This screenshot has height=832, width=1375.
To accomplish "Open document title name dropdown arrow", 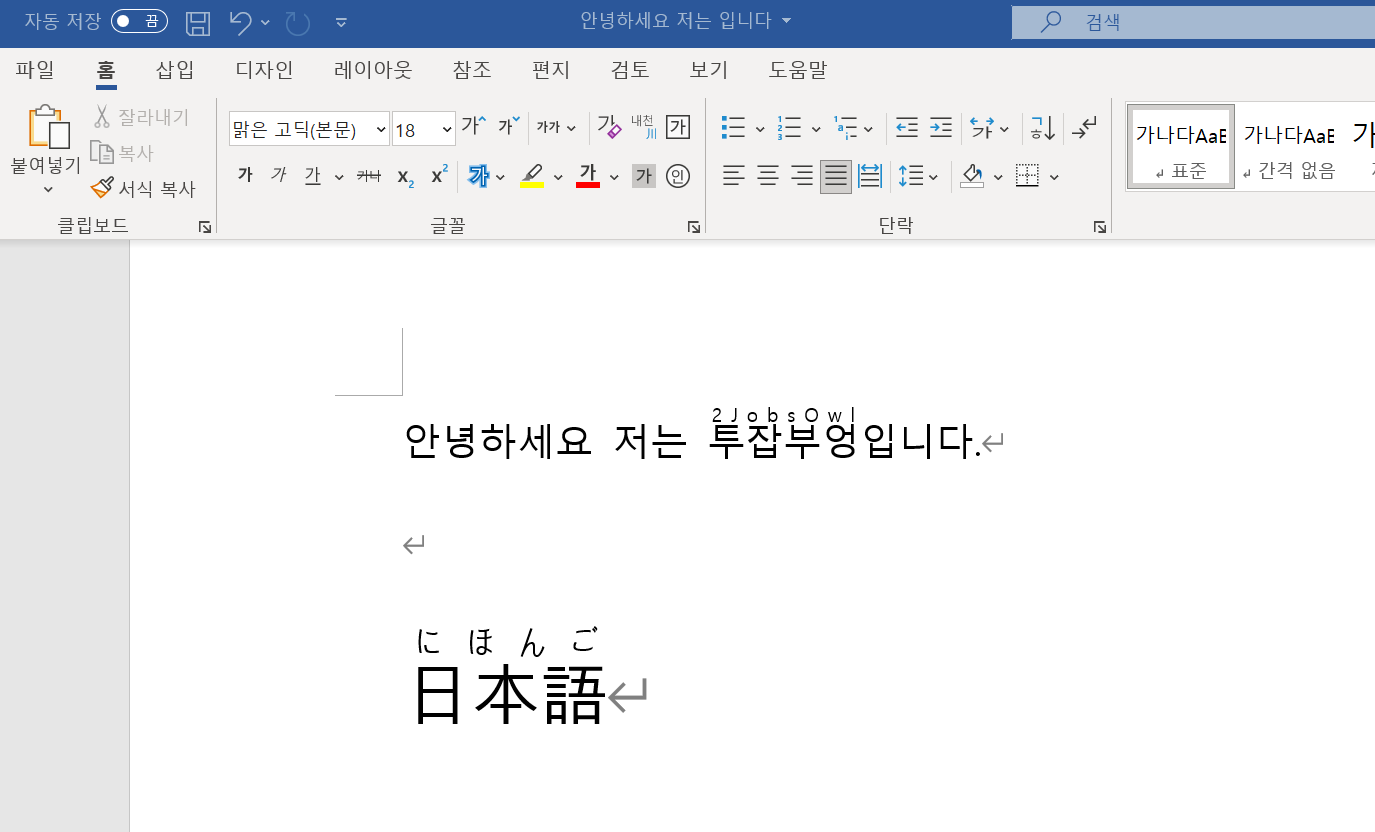I will (786, 21).
